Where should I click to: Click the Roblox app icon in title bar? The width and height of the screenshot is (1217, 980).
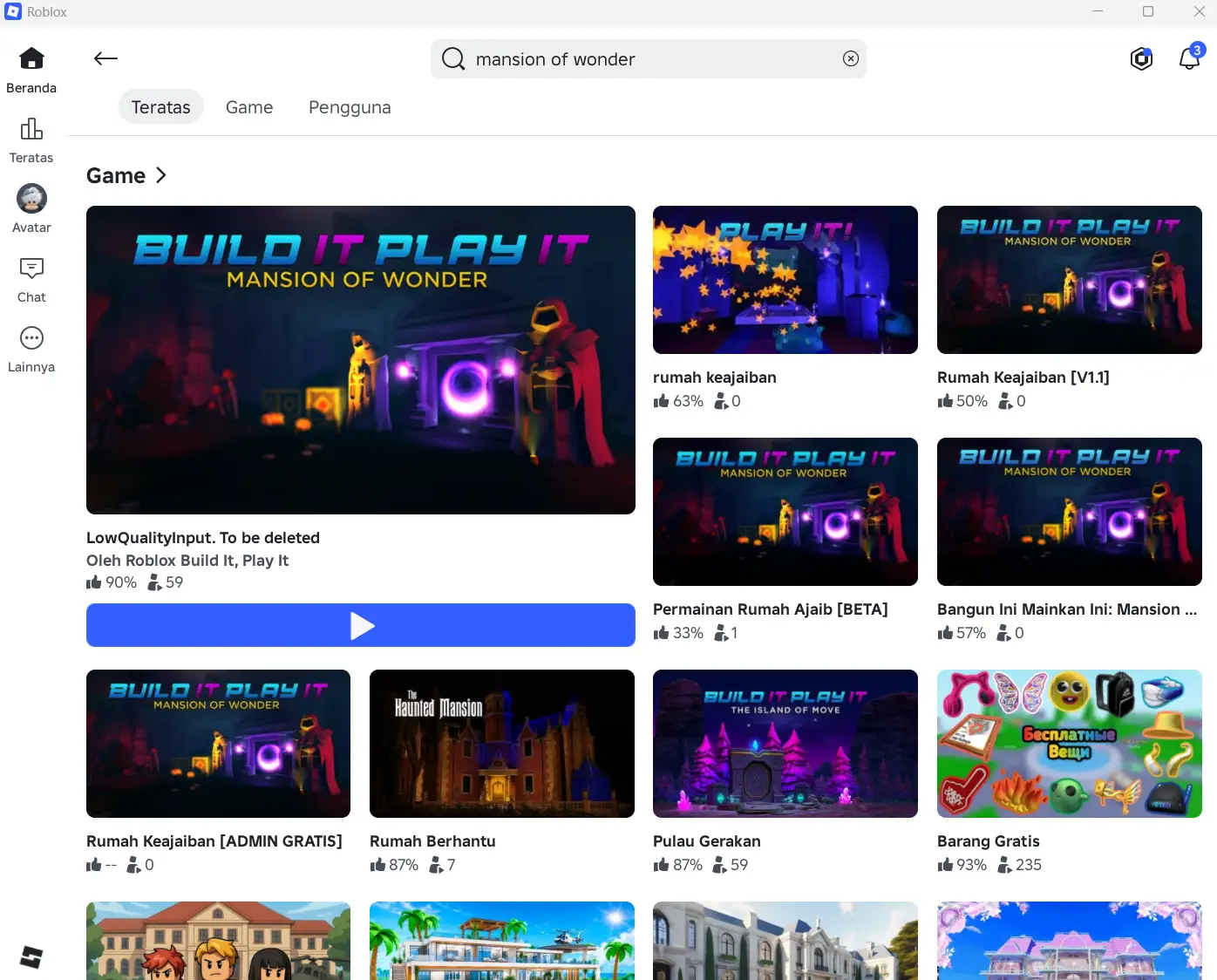click(13, 11)
